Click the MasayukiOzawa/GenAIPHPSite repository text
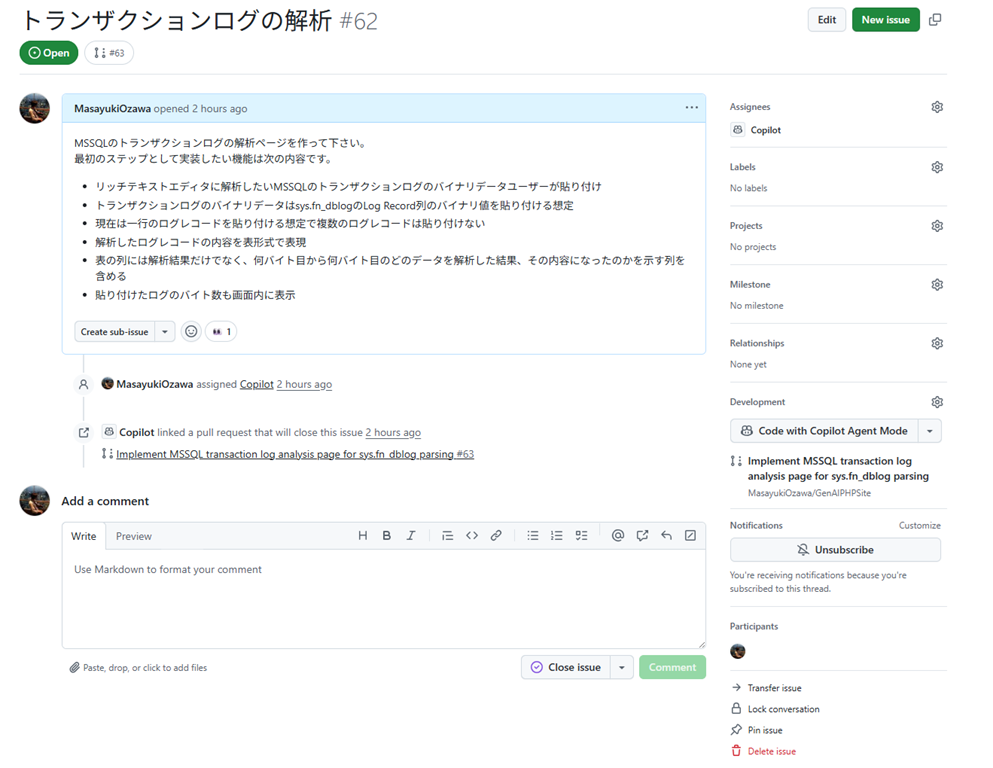This screenshot has width=993, height=768. (x=809, y=493)
